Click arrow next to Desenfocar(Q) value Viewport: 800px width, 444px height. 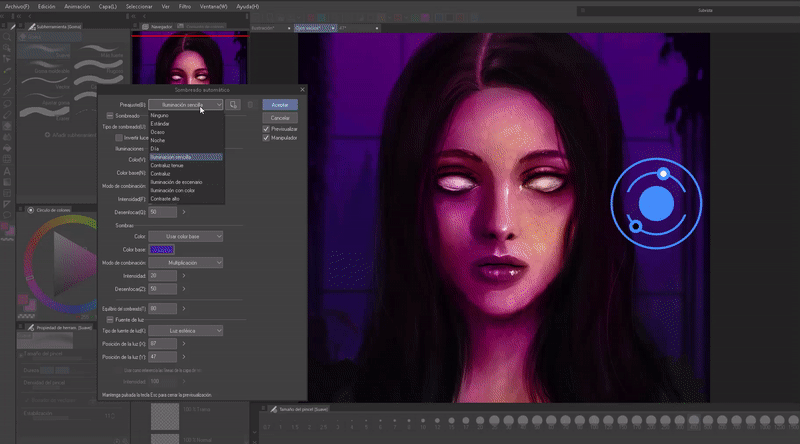coord(182,212)
